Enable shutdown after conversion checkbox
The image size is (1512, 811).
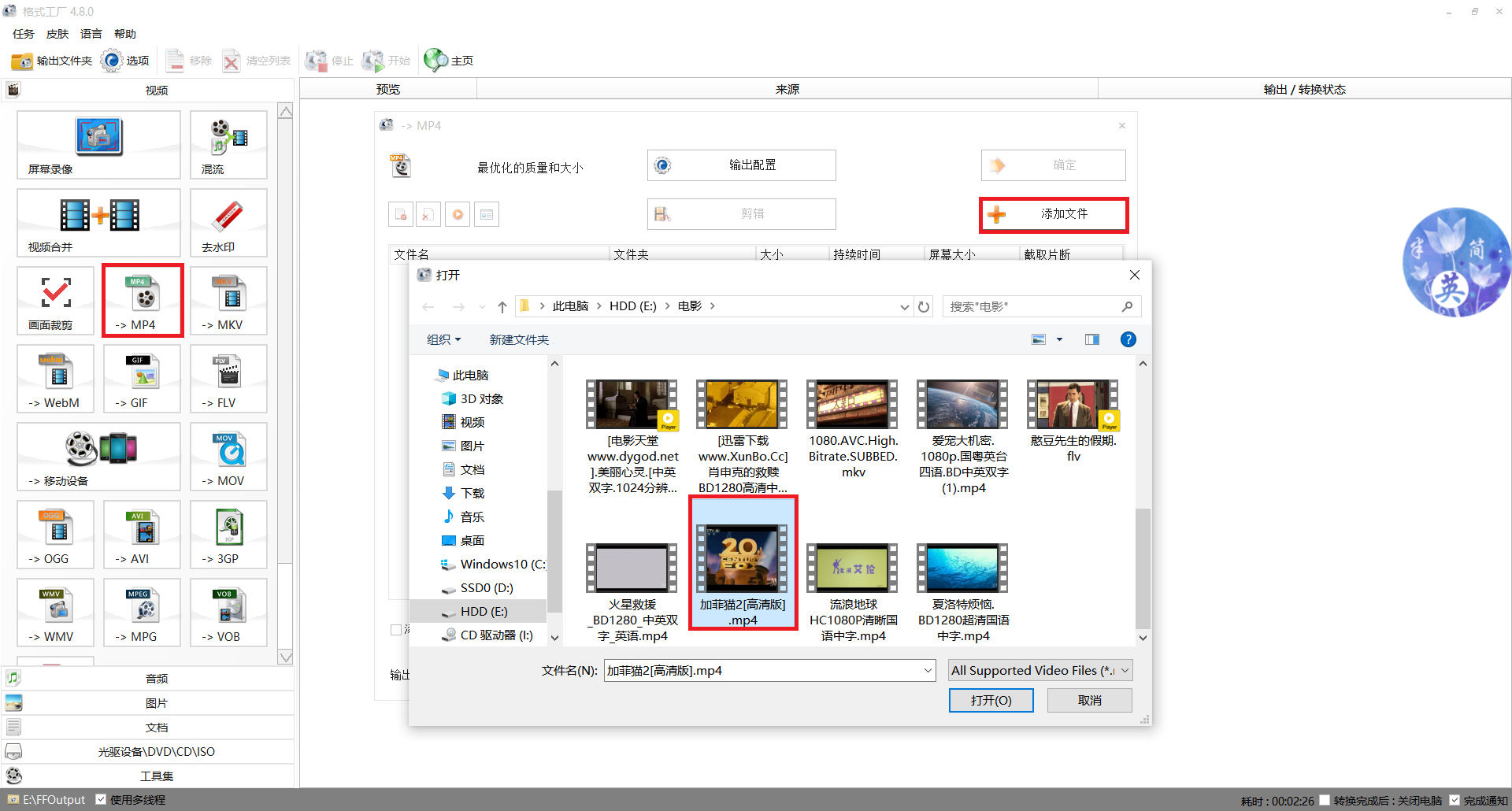[x=1325, y=800]
